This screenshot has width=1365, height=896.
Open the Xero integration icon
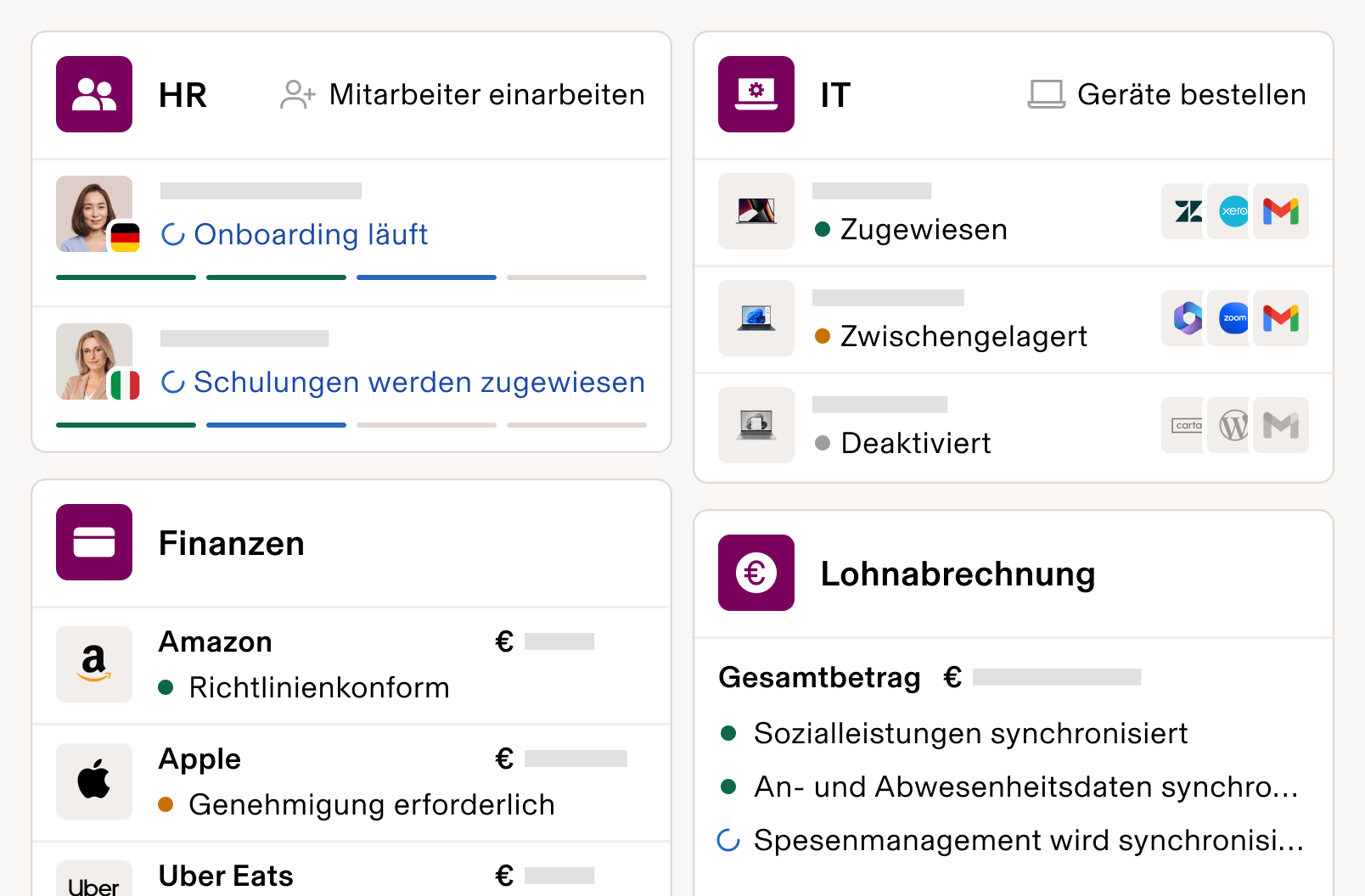1231,211
